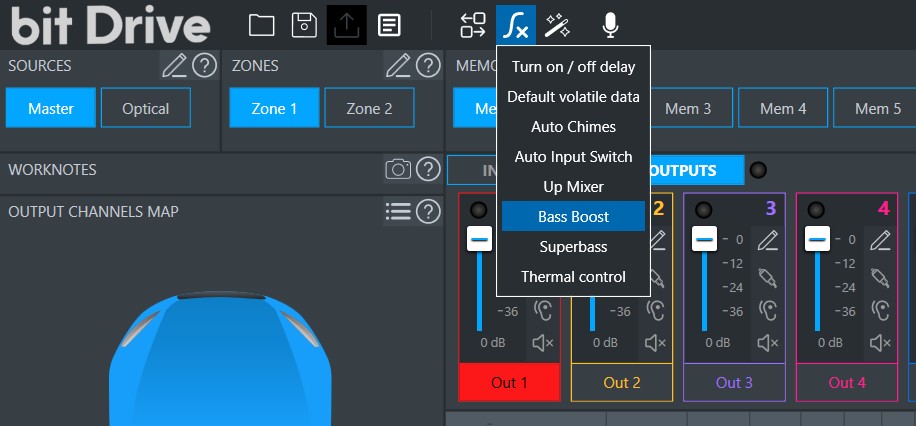Open Thermal control menu entry
This screenshot has height=426, width=916.
point(573,276)
